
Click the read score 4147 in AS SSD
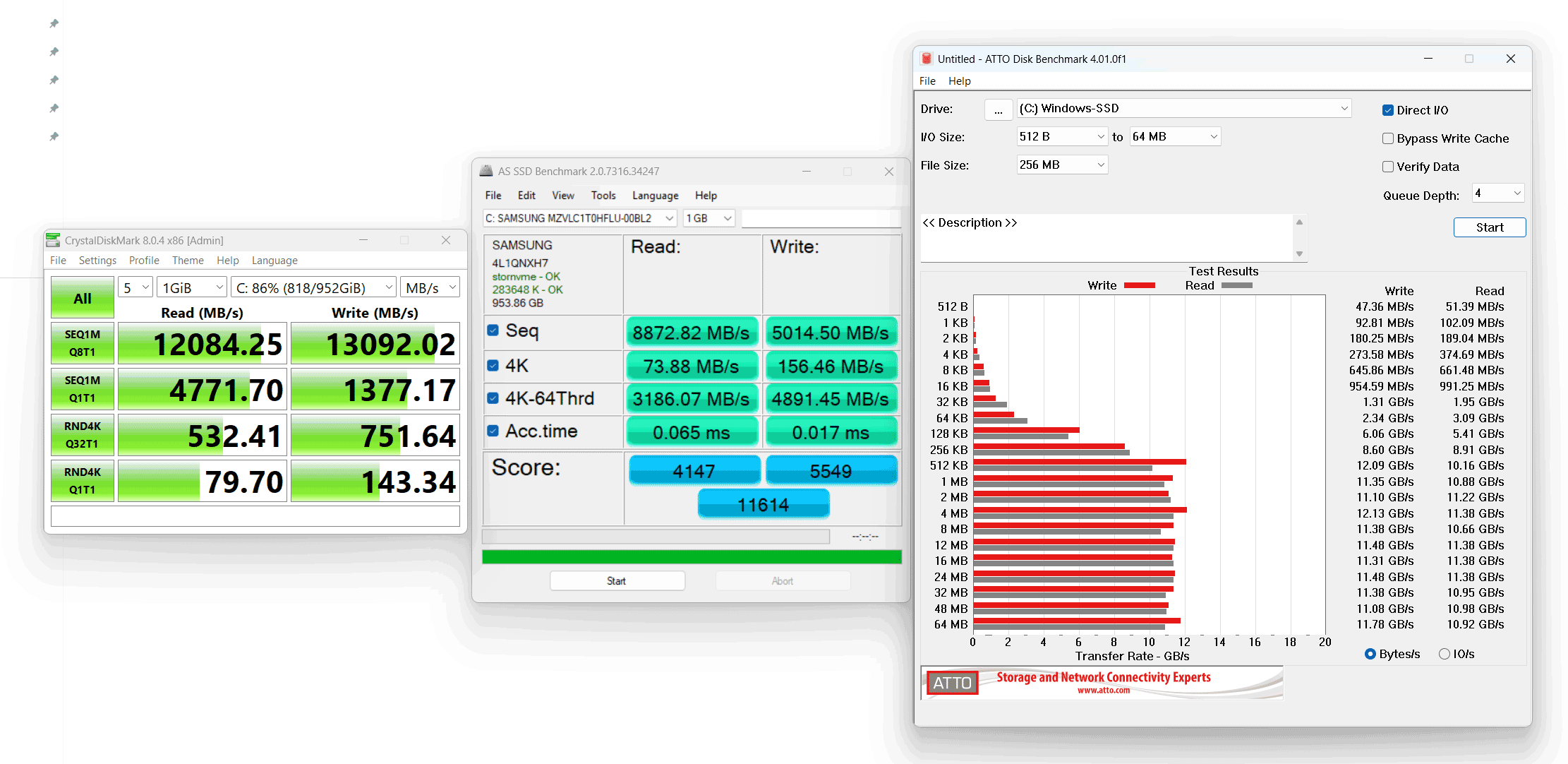click(694, 470)
